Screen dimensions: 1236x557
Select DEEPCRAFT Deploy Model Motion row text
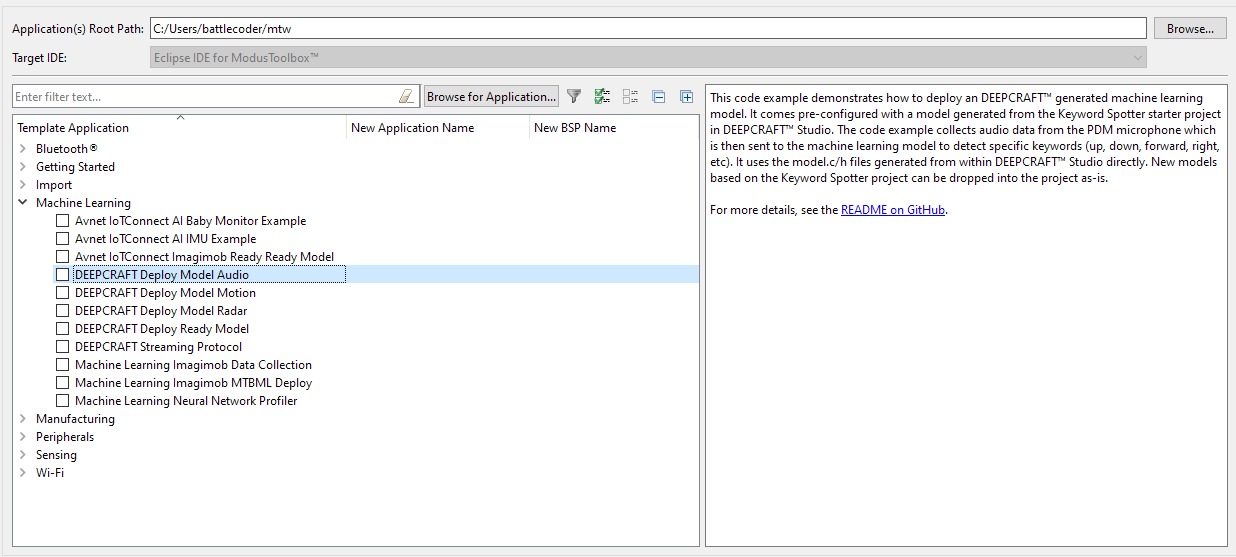tap(165, 293)
